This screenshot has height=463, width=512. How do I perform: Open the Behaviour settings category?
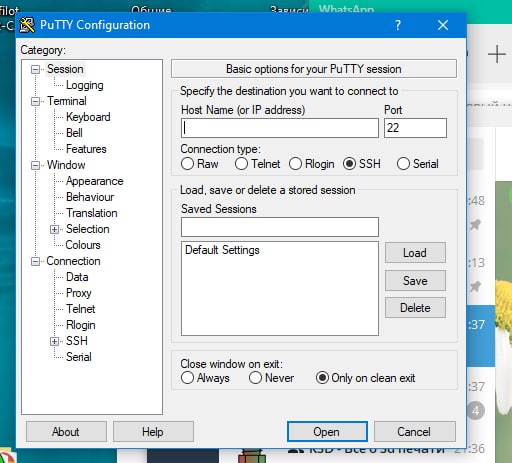[90, 197]
